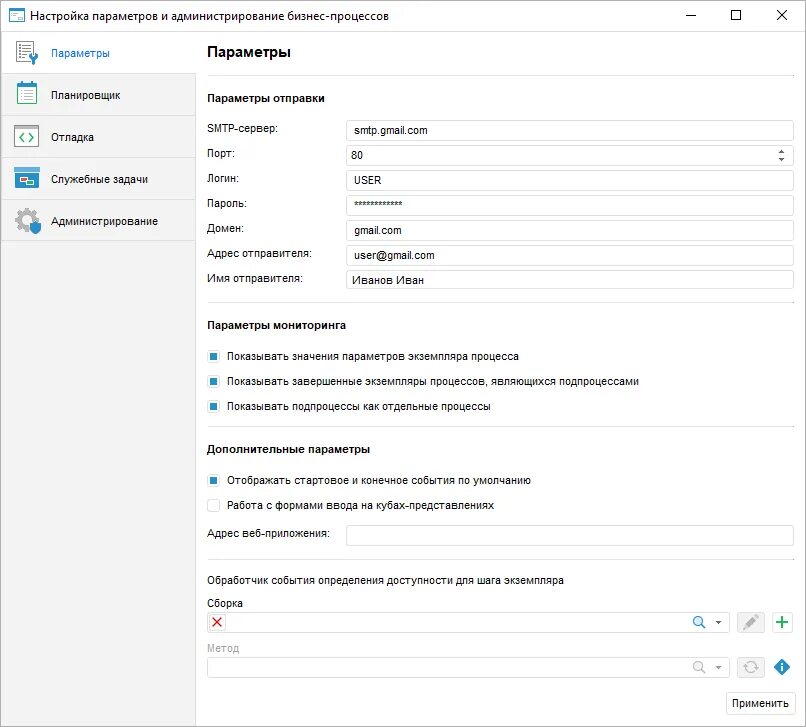Screen dimensions: 806x727
Task: Toggle Показывать значения параметров экземпляра процесса
Action: [x=213, y=356]
